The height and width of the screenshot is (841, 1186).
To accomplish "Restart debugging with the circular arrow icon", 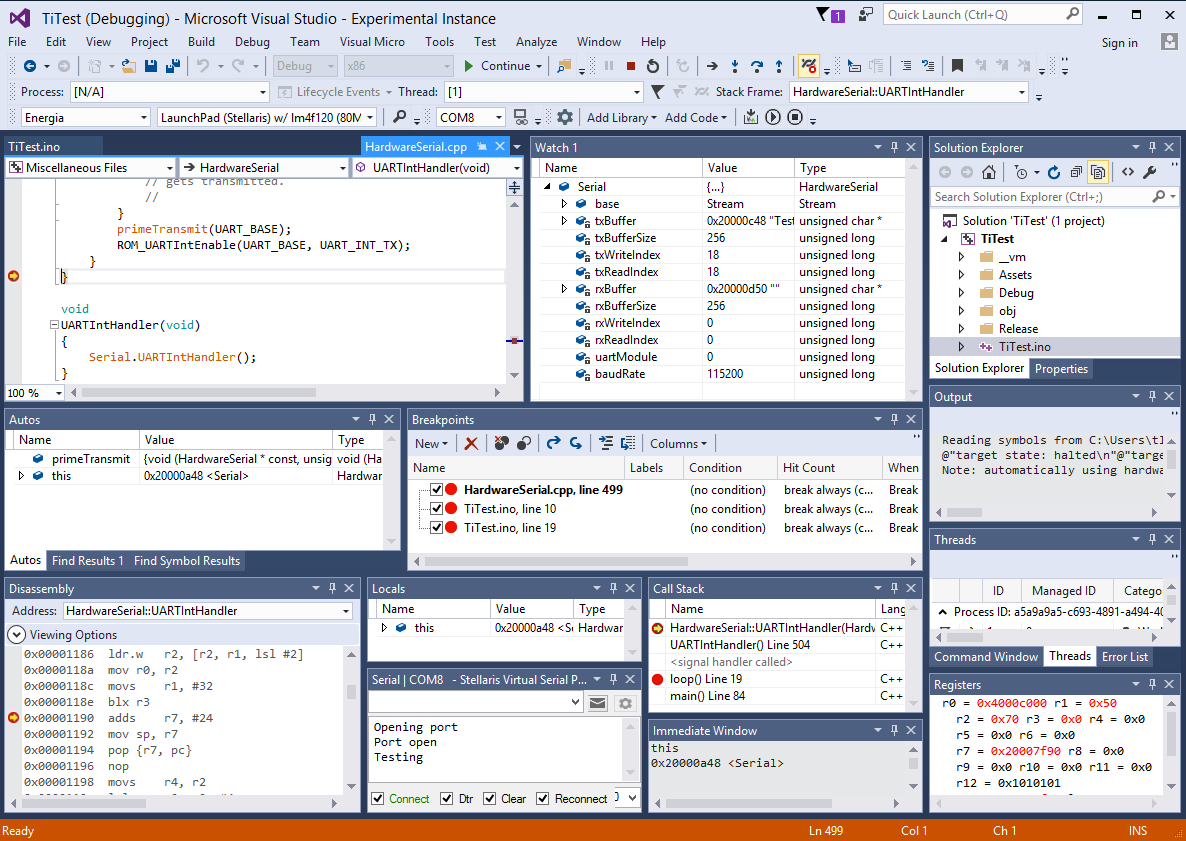I will (x=653, y=66).
